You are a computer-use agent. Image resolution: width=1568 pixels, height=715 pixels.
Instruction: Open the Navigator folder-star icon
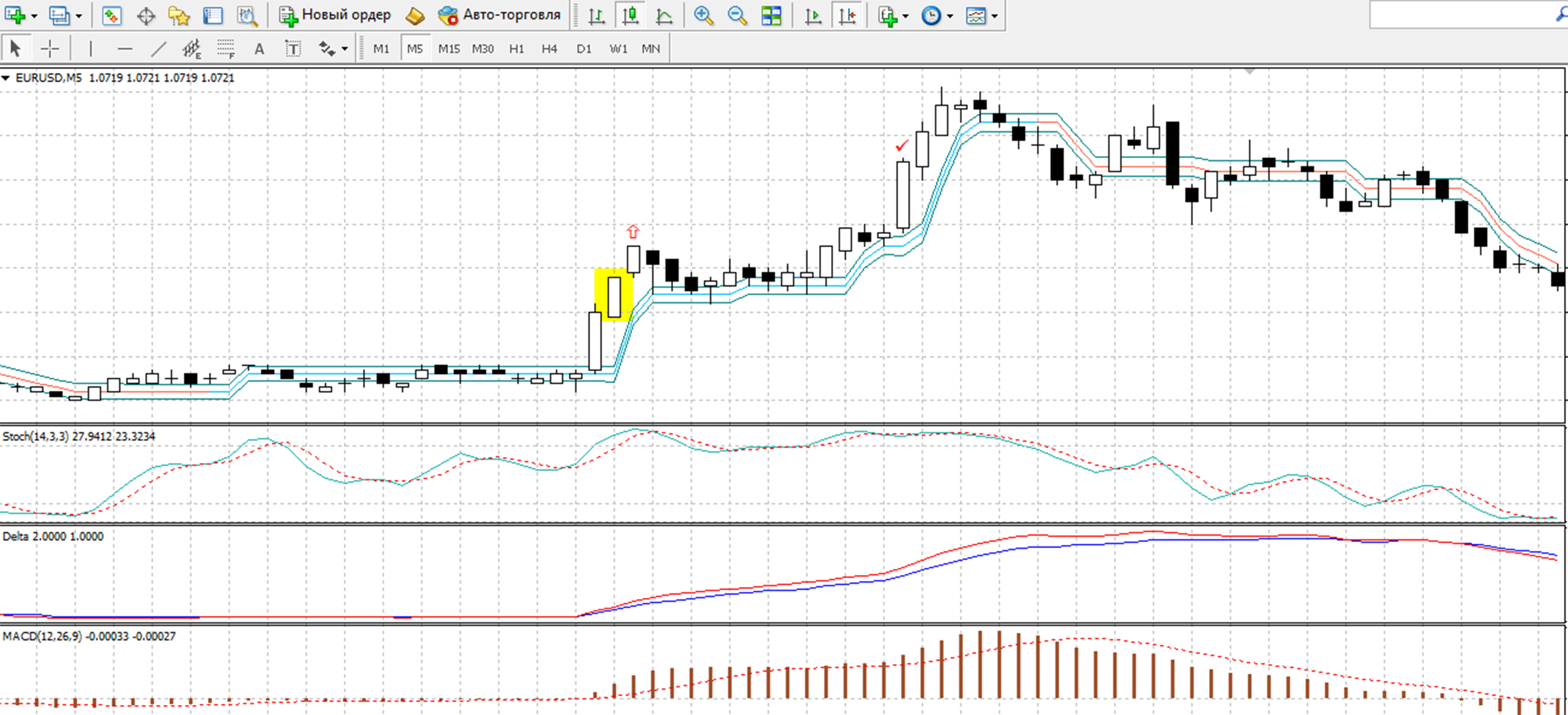(179, 16)
